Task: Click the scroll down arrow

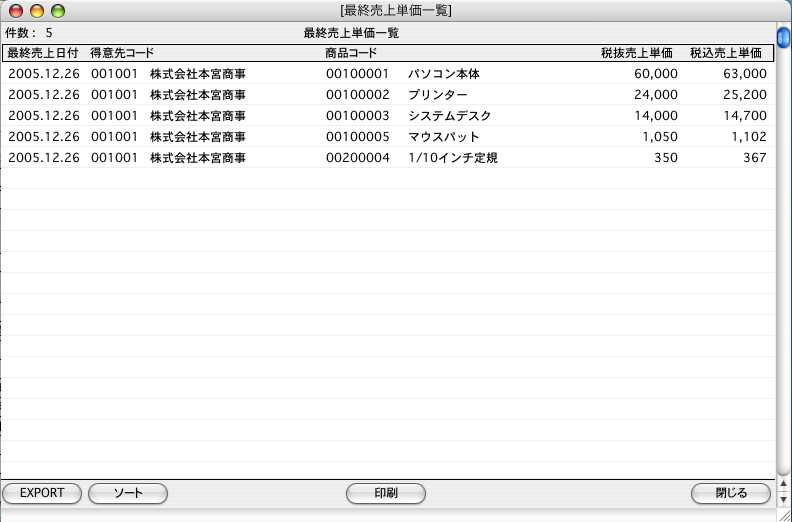Action: pyautogui.click(x=784, y=499)
